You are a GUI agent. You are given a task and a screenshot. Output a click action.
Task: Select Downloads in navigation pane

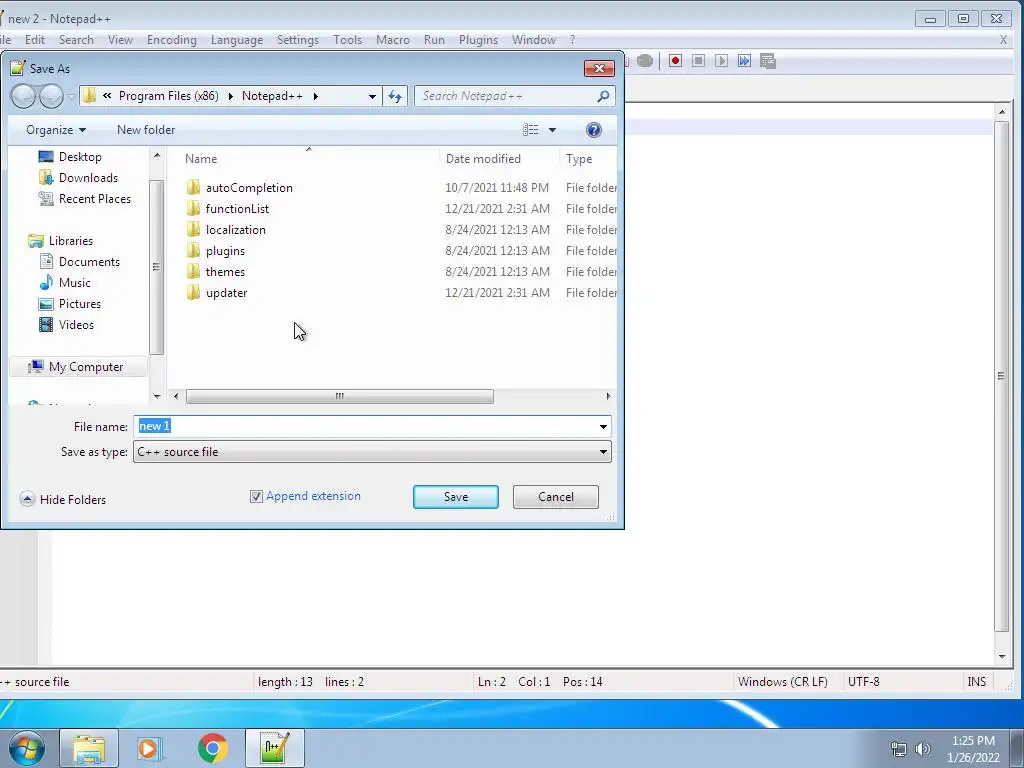point(78,178)
